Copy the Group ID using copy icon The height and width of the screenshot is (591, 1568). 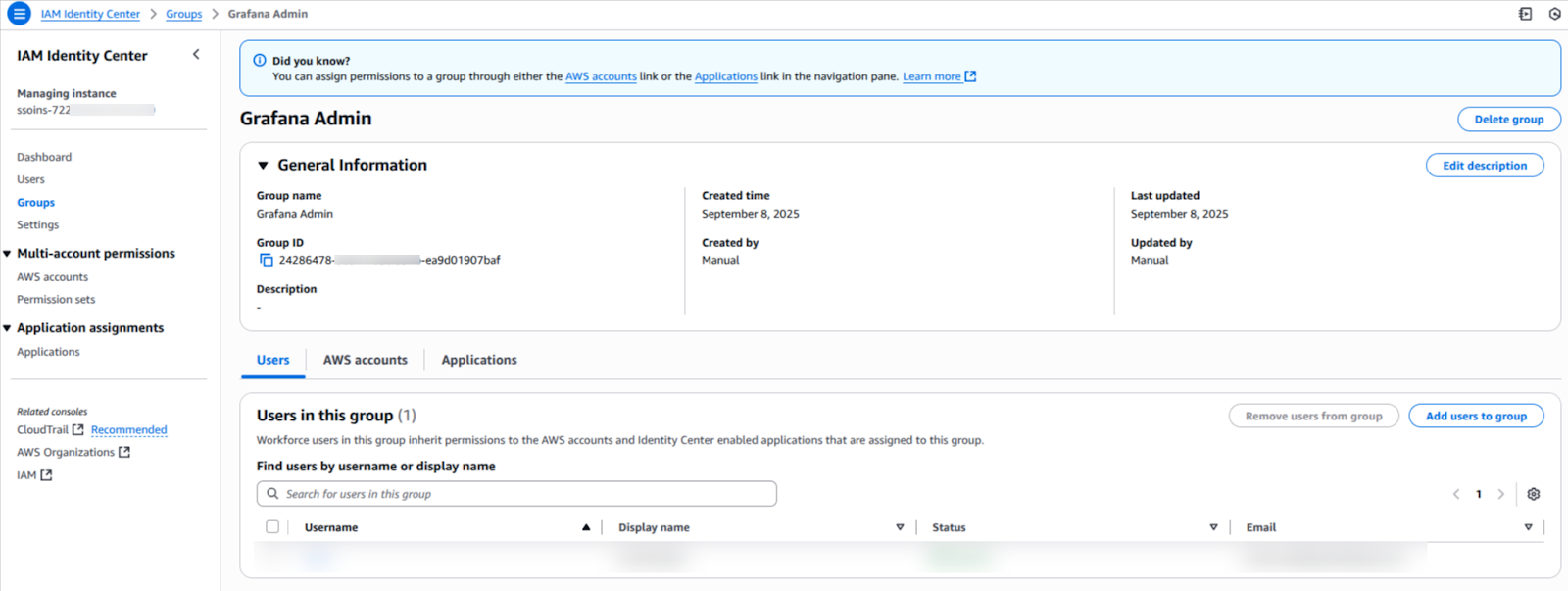click(266, 260)
